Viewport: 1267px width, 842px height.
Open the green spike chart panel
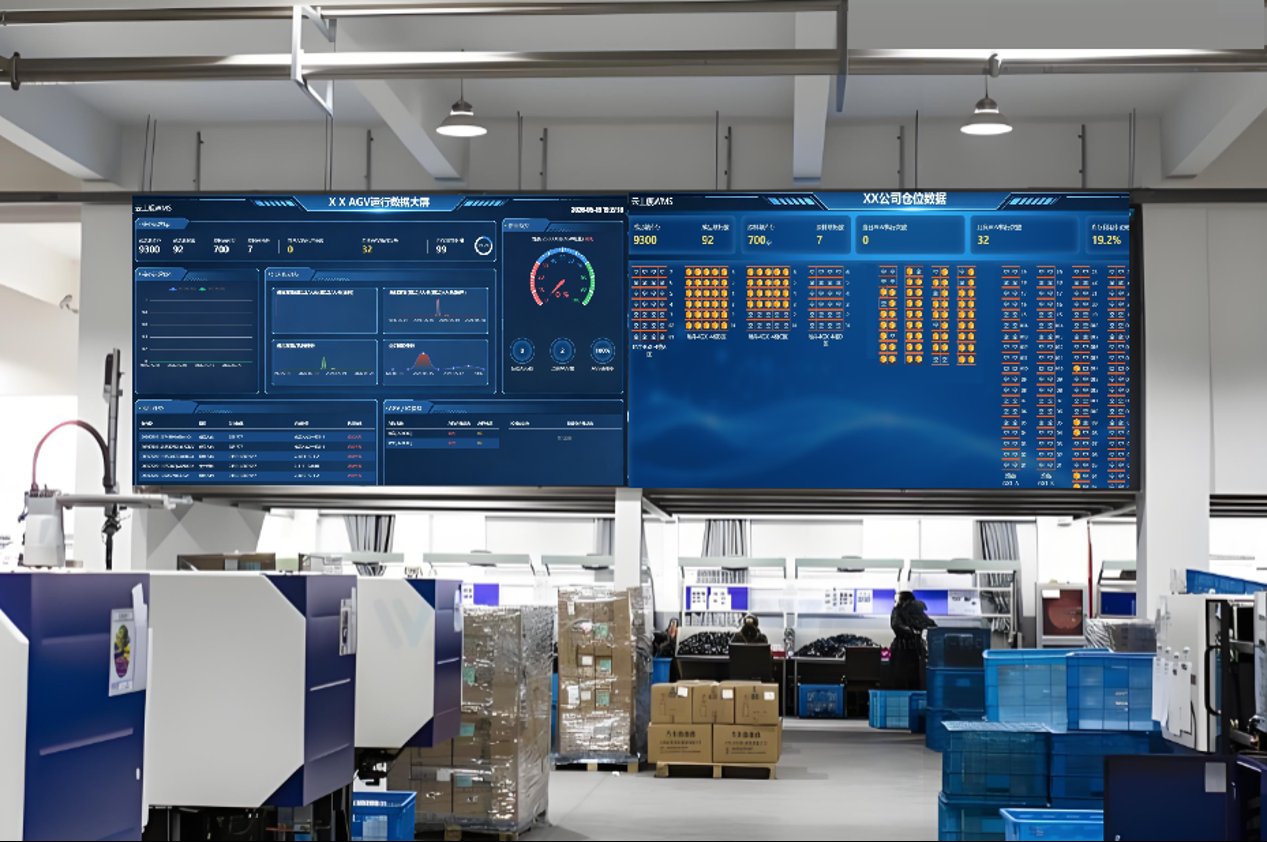325,362
